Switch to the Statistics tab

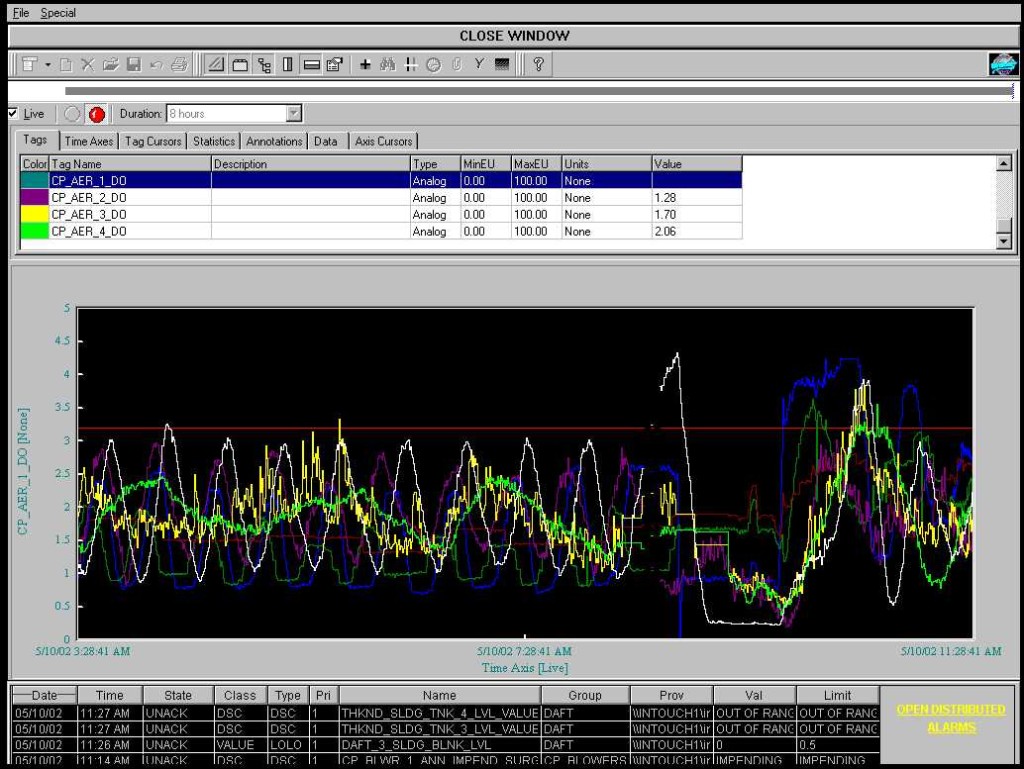[214, 141]
